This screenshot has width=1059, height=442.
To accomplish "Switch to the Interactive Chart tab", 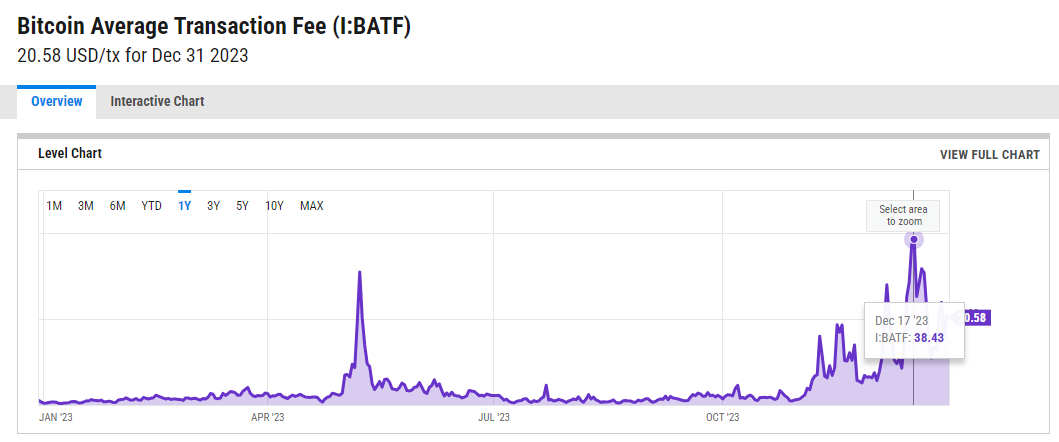I will point(157,101).
